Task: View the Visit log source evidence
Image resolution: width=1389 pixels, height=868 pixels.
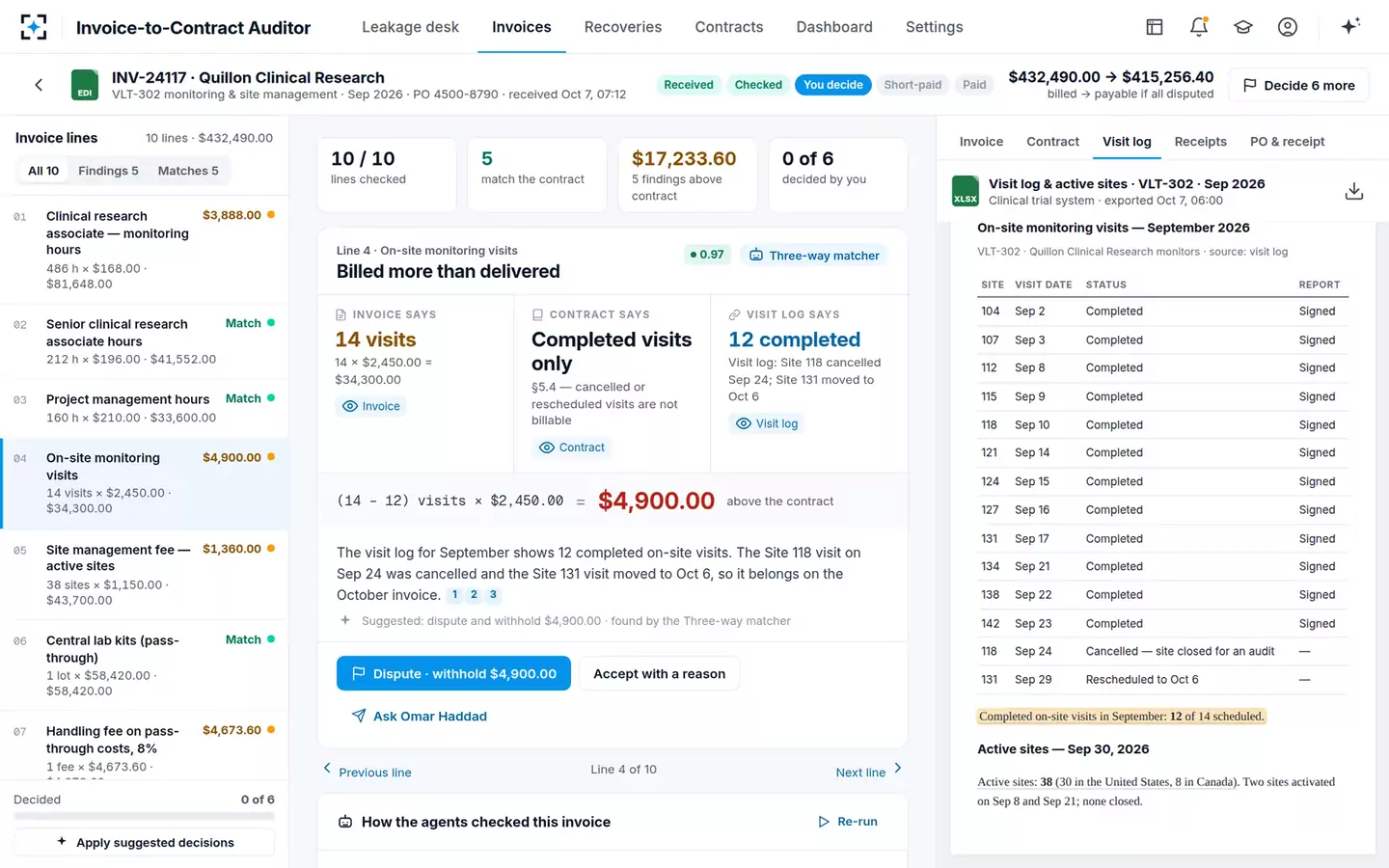Action: pos(767,423)
